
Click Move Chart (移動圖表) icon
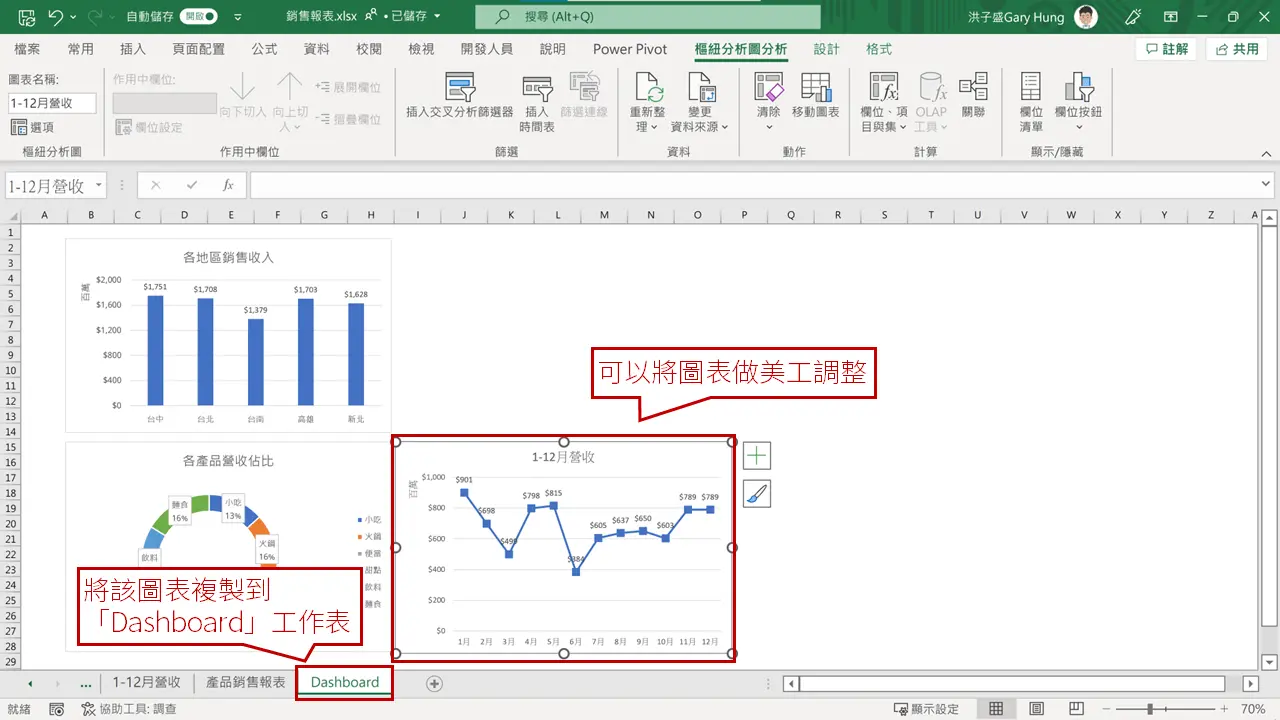coord(815,87)
